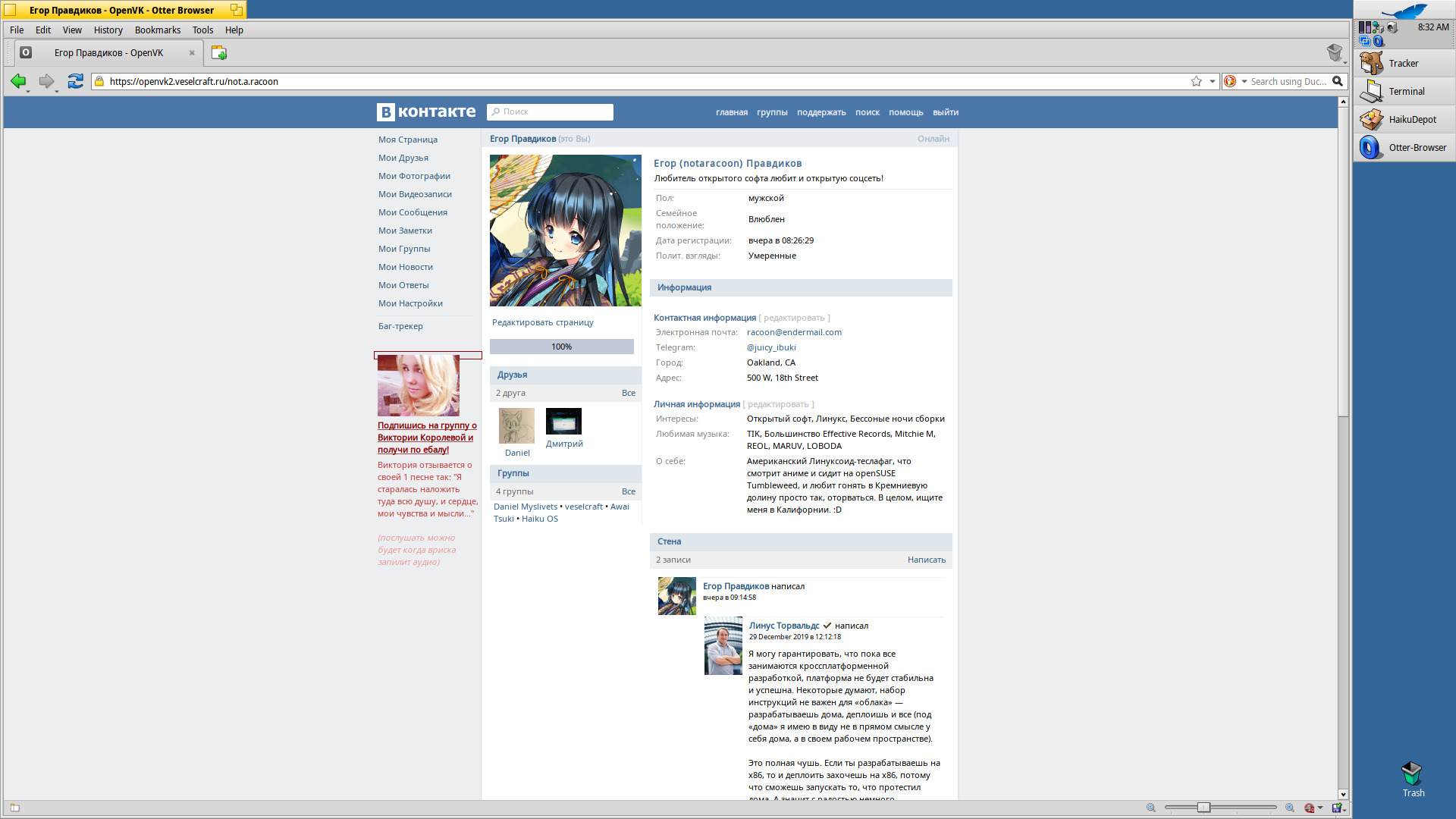Open Daniel's friend avatar thumbnail
Screen dimensions: 1456x819
[x=516, y=426]
